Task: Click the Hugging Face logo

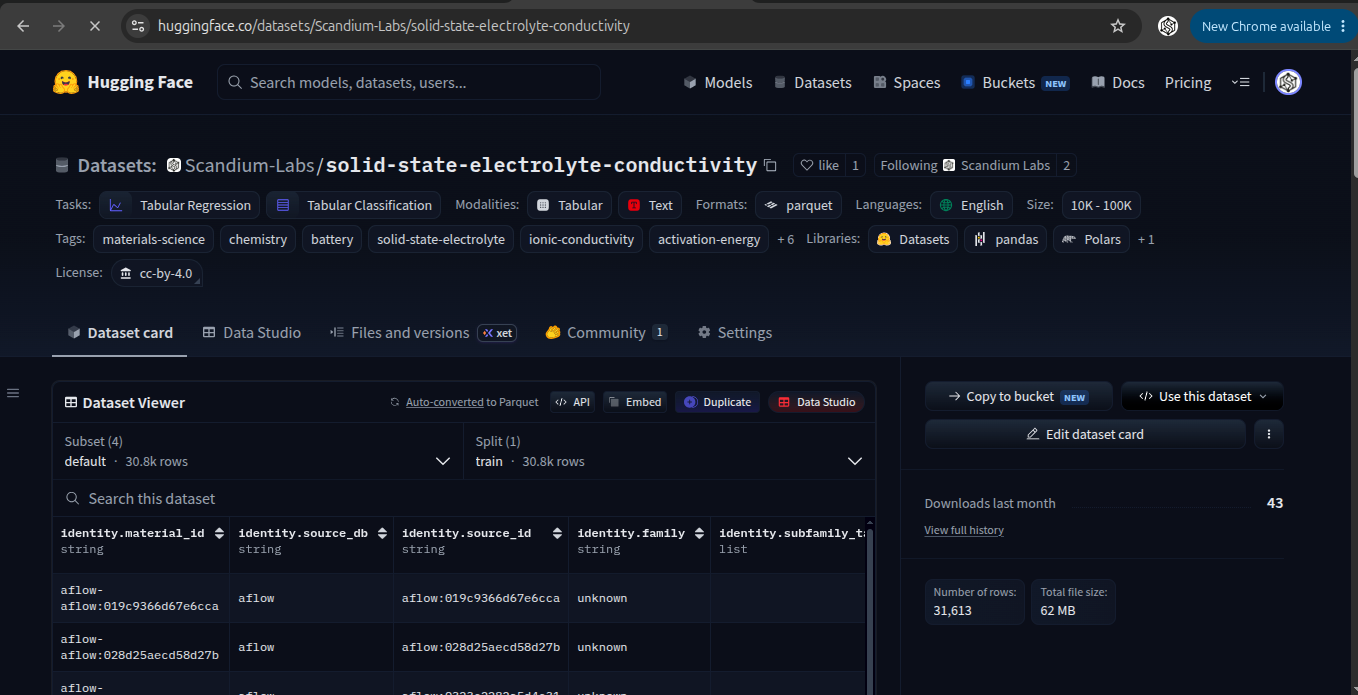Action: coord(123,82)
